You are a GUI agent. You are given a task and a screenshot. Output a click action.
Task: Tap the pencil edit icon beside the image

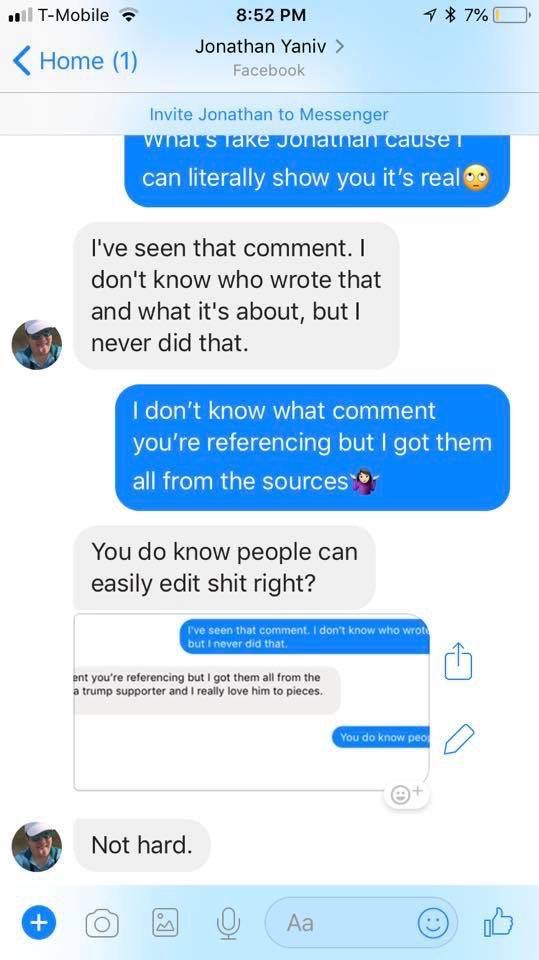[x=459, y=738]
